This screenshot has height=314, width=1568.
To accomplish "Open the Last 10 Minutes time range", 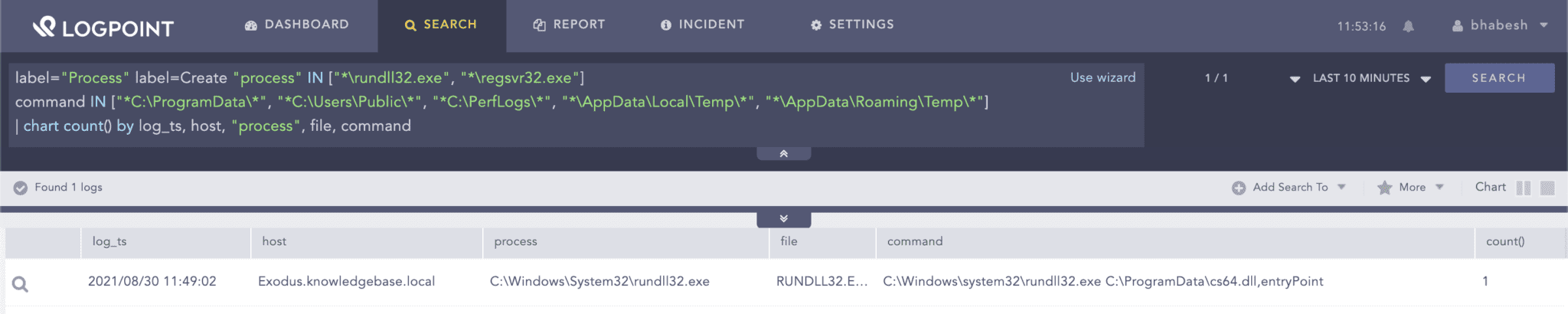I will [1370, 78].
